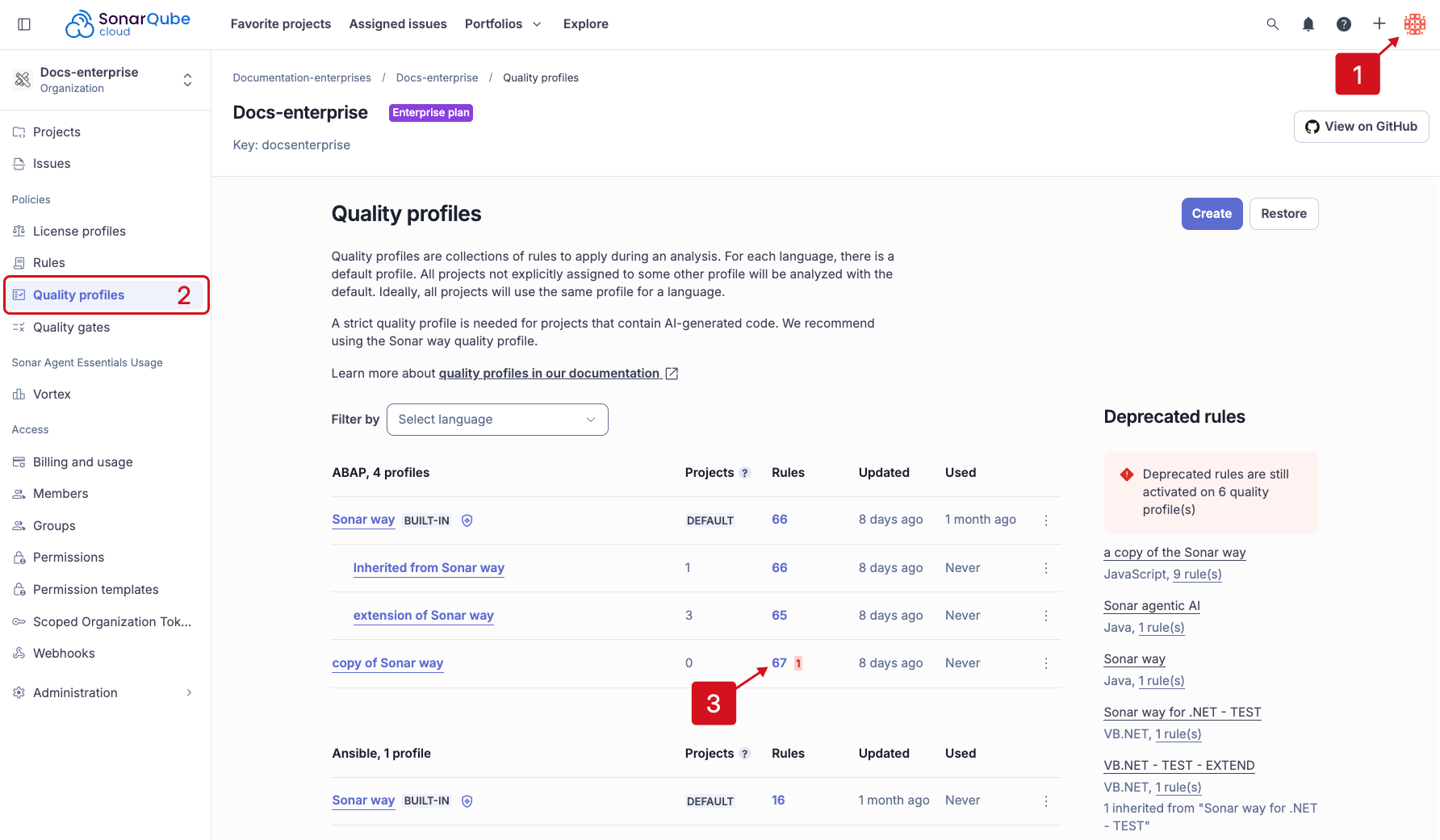Click the 67 rules count
The height and width of the screenshot is (840, 1440).
point(779,663)
